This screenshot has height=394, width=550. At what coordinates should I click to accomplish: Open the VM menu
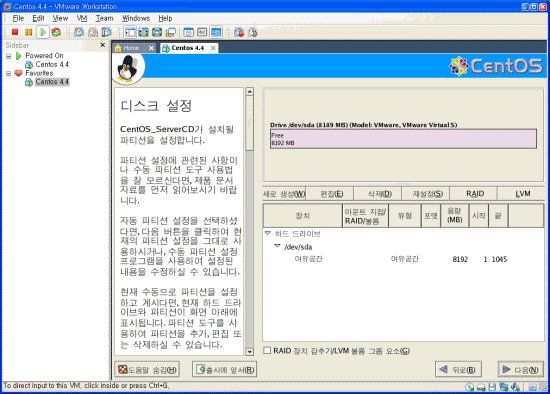[82, 18]
